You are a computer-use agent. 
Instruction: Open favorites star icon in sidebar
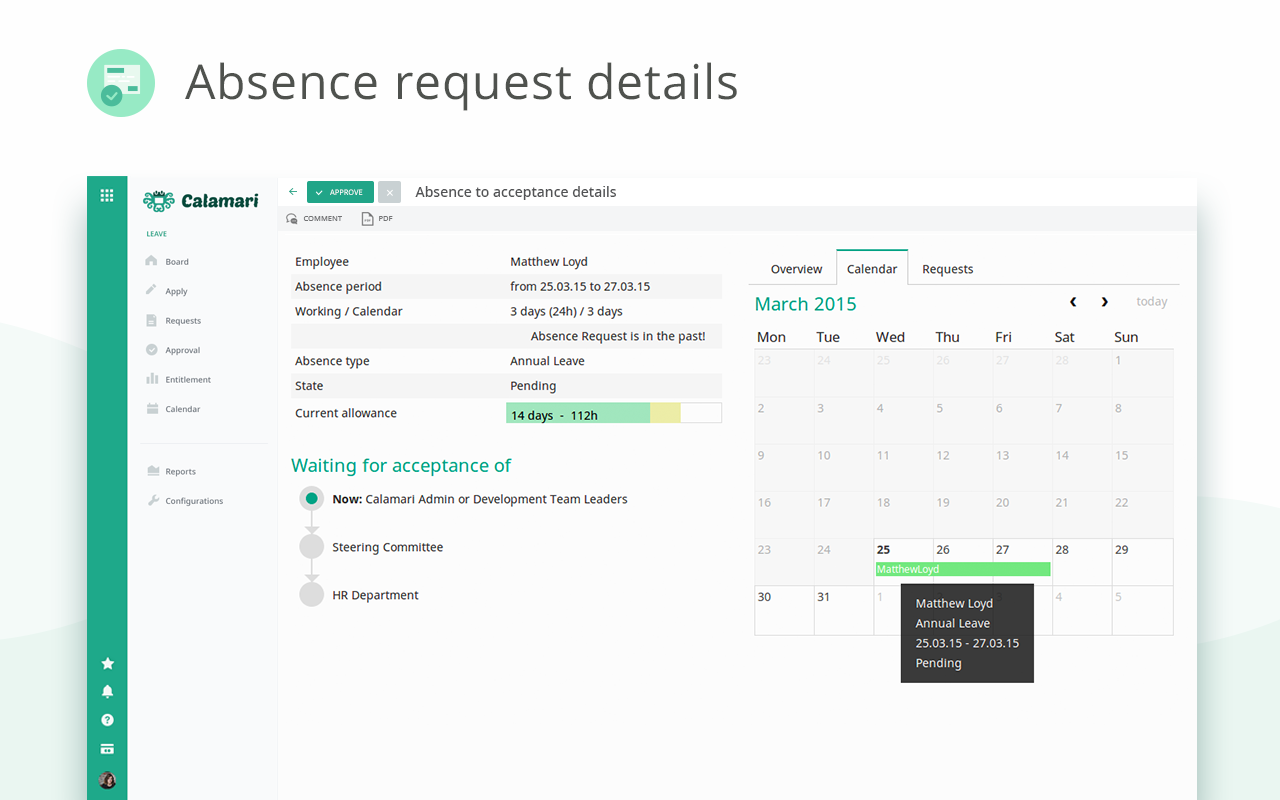(x=107, y=663)
